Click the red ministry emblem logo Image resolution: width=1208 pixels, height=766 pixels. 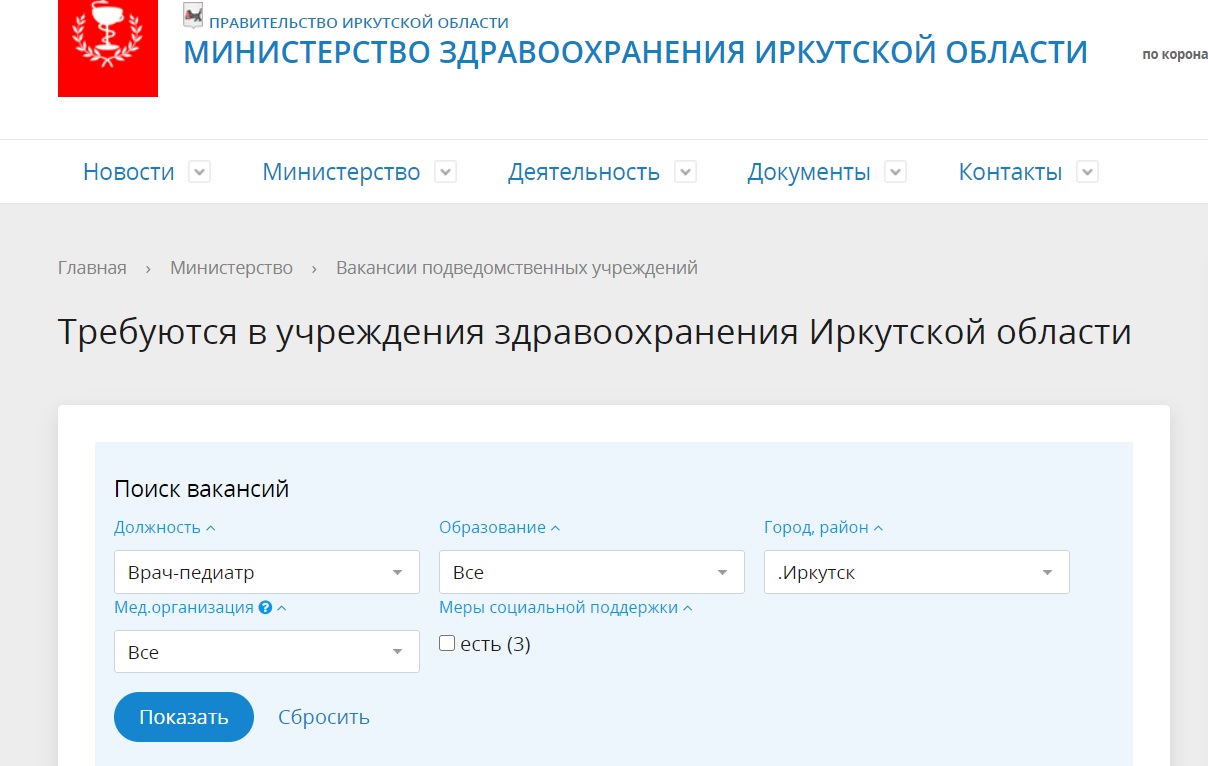coord(108,48)
